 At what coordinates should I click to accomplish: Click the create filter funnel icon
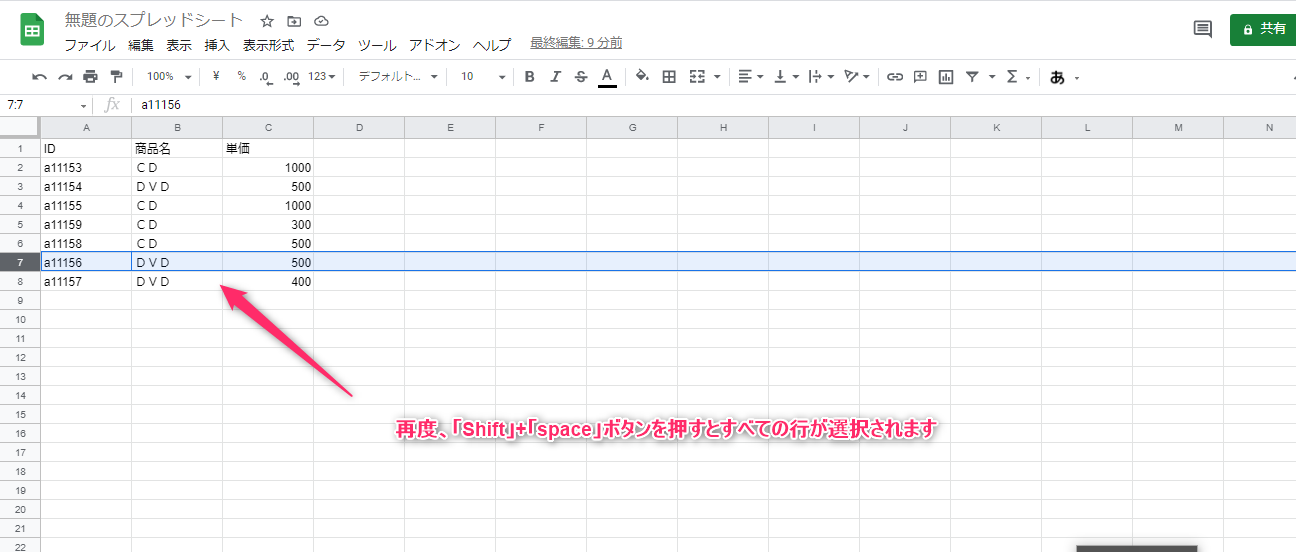point(972,77)
